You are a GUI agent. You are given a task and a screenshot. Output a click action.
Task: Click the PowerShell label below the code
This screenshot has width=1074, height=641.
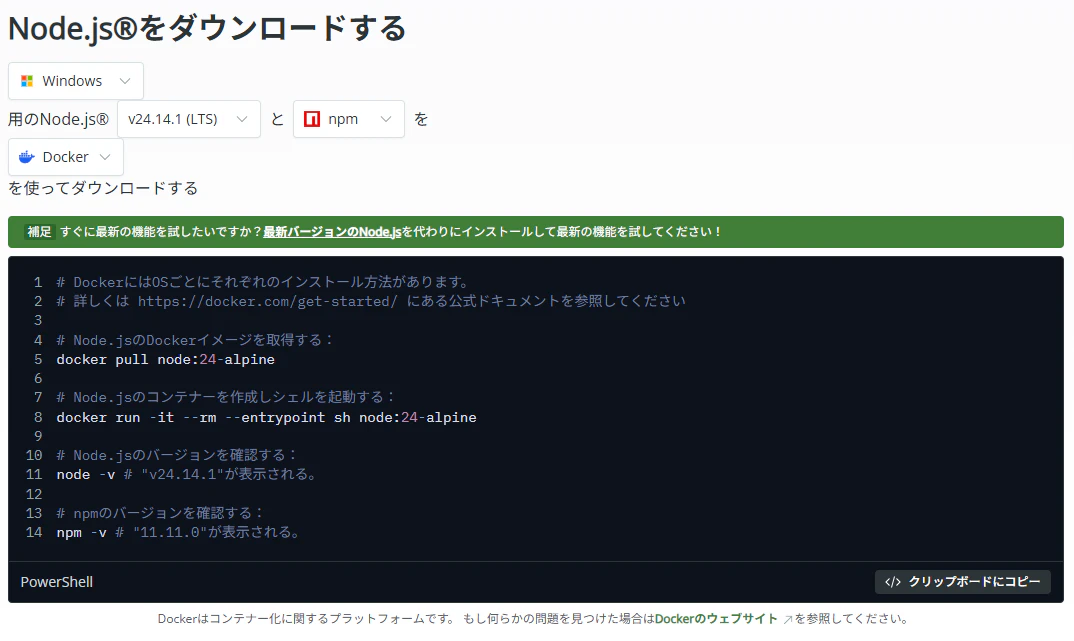pos(57,582)
